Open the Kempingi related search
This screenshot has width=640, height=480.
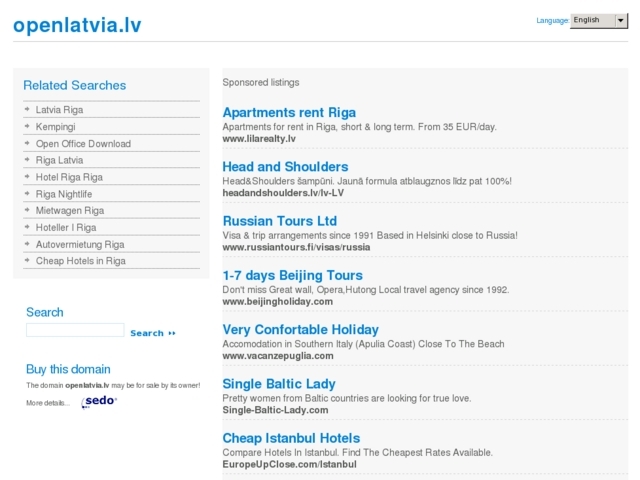(56, 127)
